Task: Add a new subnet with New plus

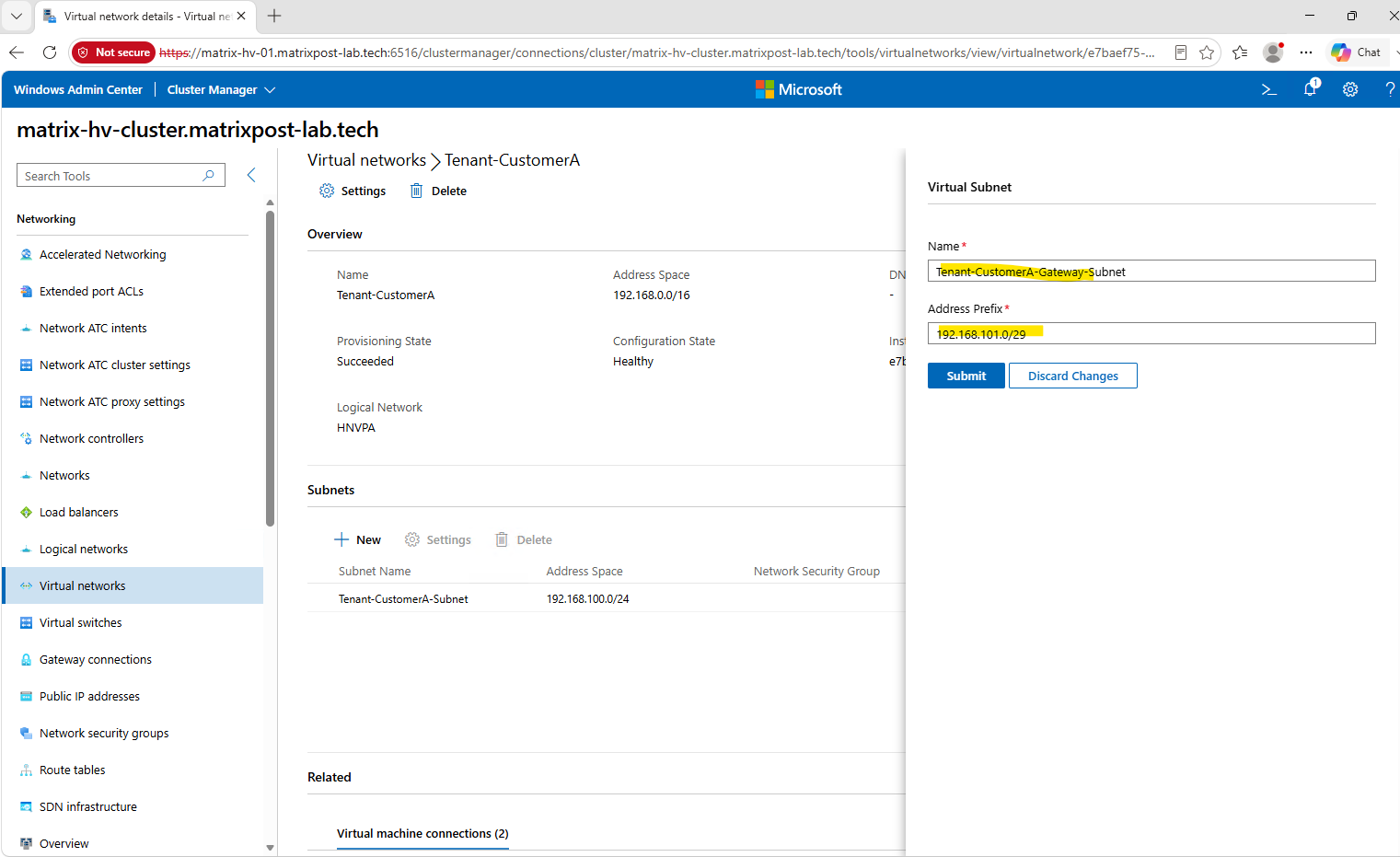Action: [357, 539]
